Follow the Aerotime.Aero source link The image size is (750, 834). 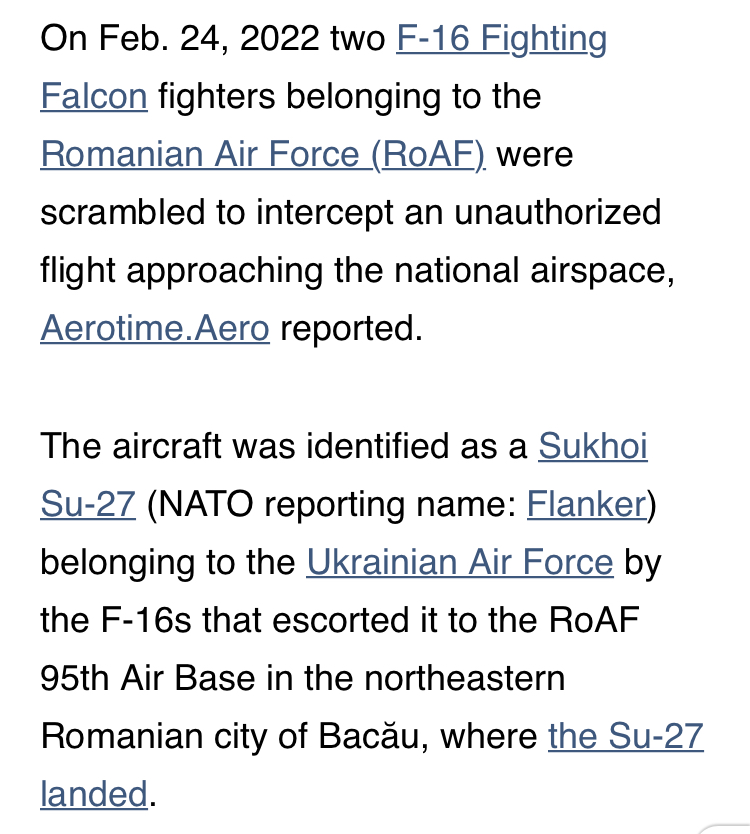[155, 328]
